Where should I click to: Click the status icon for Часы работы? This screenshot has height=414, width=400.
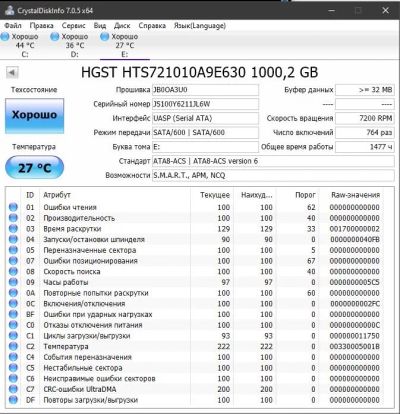point(13,282)
